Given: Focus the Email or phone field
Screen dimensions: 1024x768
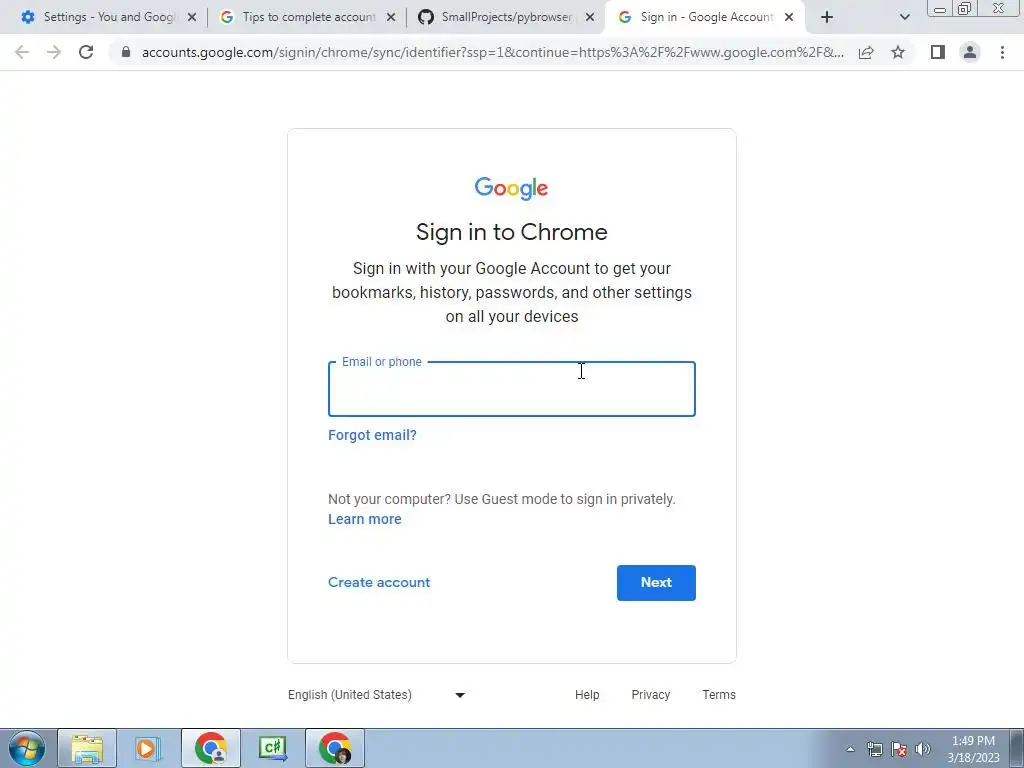Looking at the screenshot, I should pyautogui.click(x=512, y=389).
